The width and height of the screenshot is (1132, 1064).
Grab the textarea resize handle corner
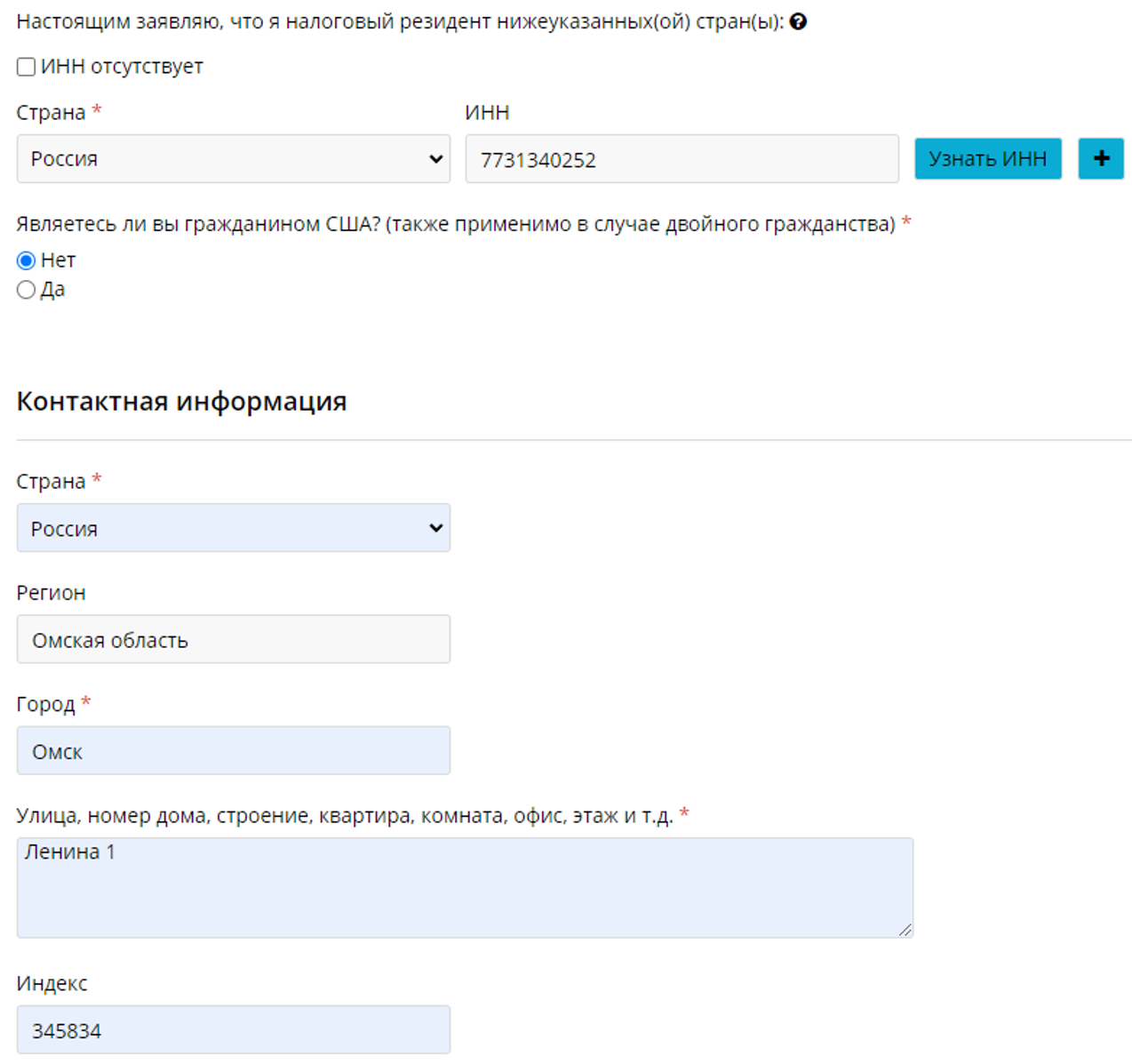905,930
